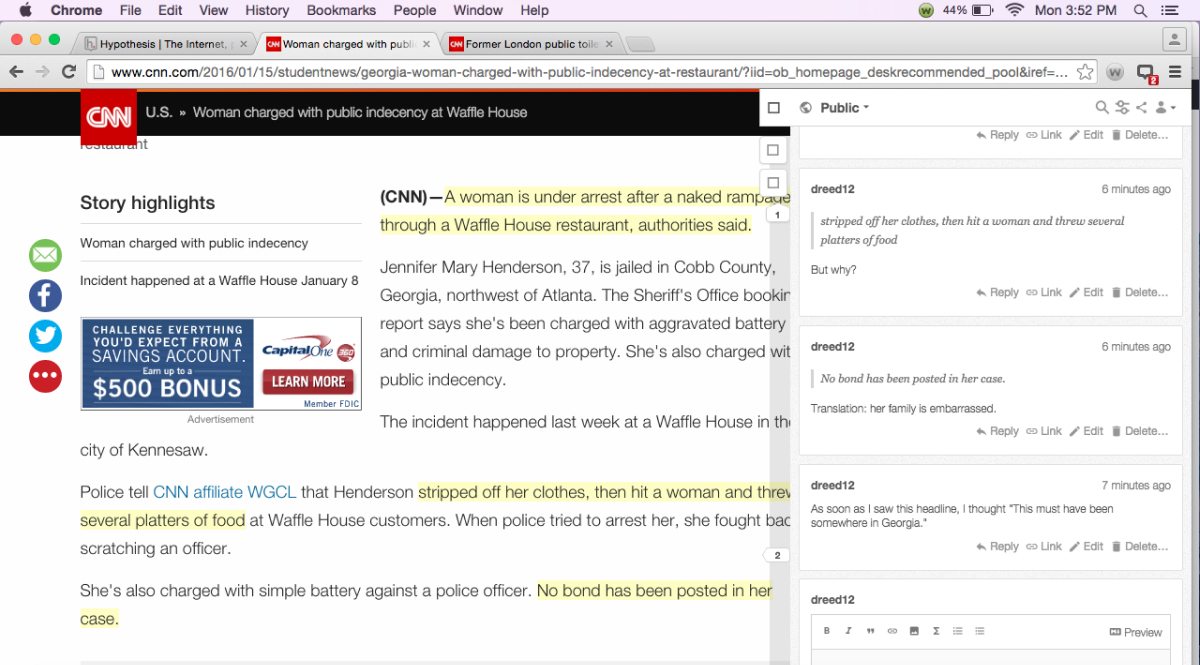
Task: Open the user account dropdown in sidebar
Action: pos(1165,108)
